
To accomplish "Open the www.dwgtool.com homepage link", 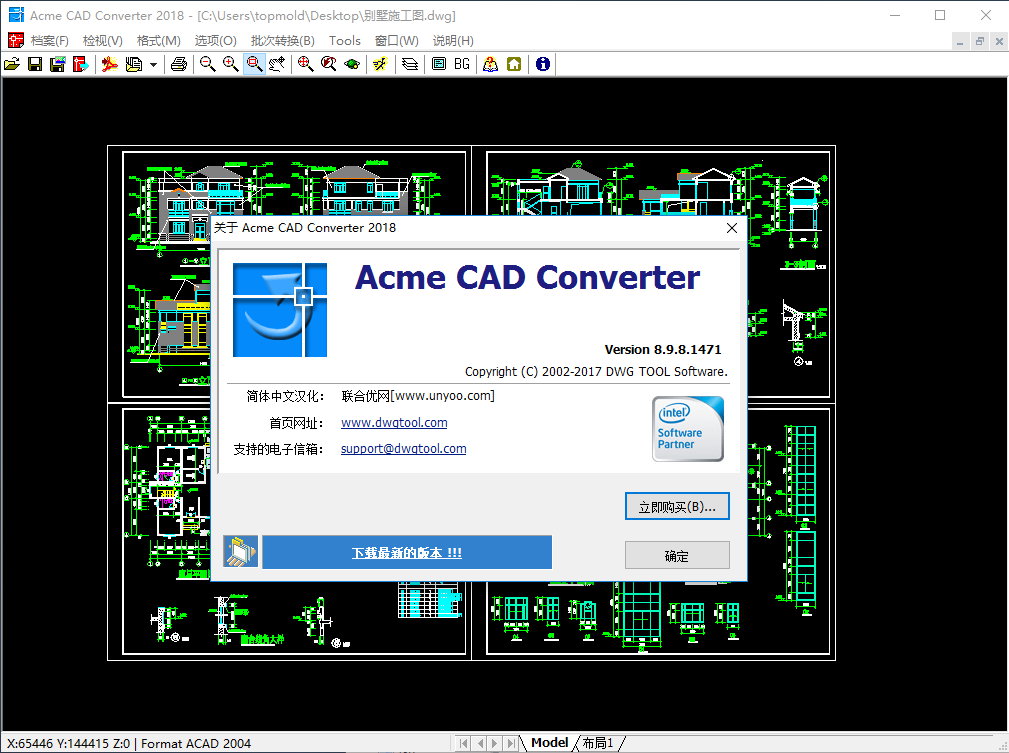I will click(394, 423).
